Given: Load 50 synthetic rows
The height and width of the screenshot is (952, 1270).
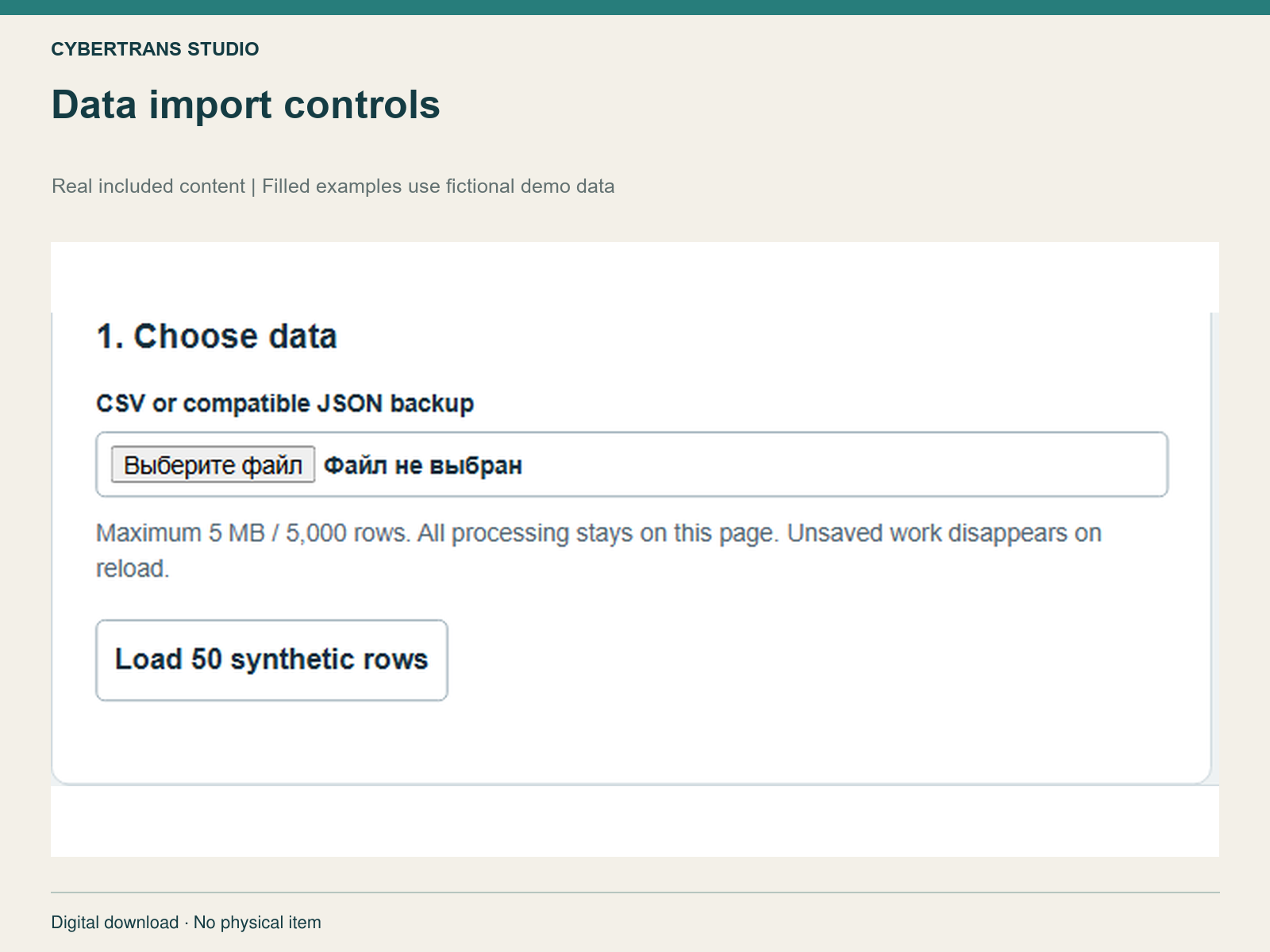Looking at the screenshot, I should [271, 660].
